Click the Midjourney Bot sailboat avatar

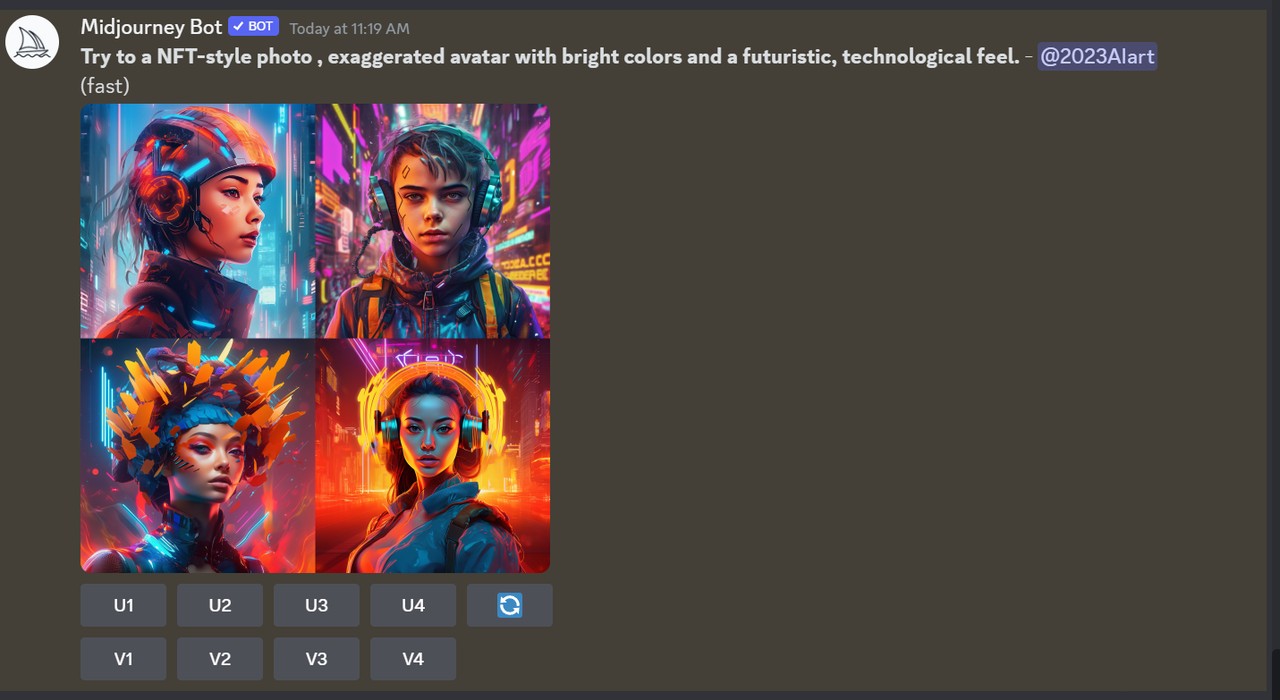click(32, 43)
